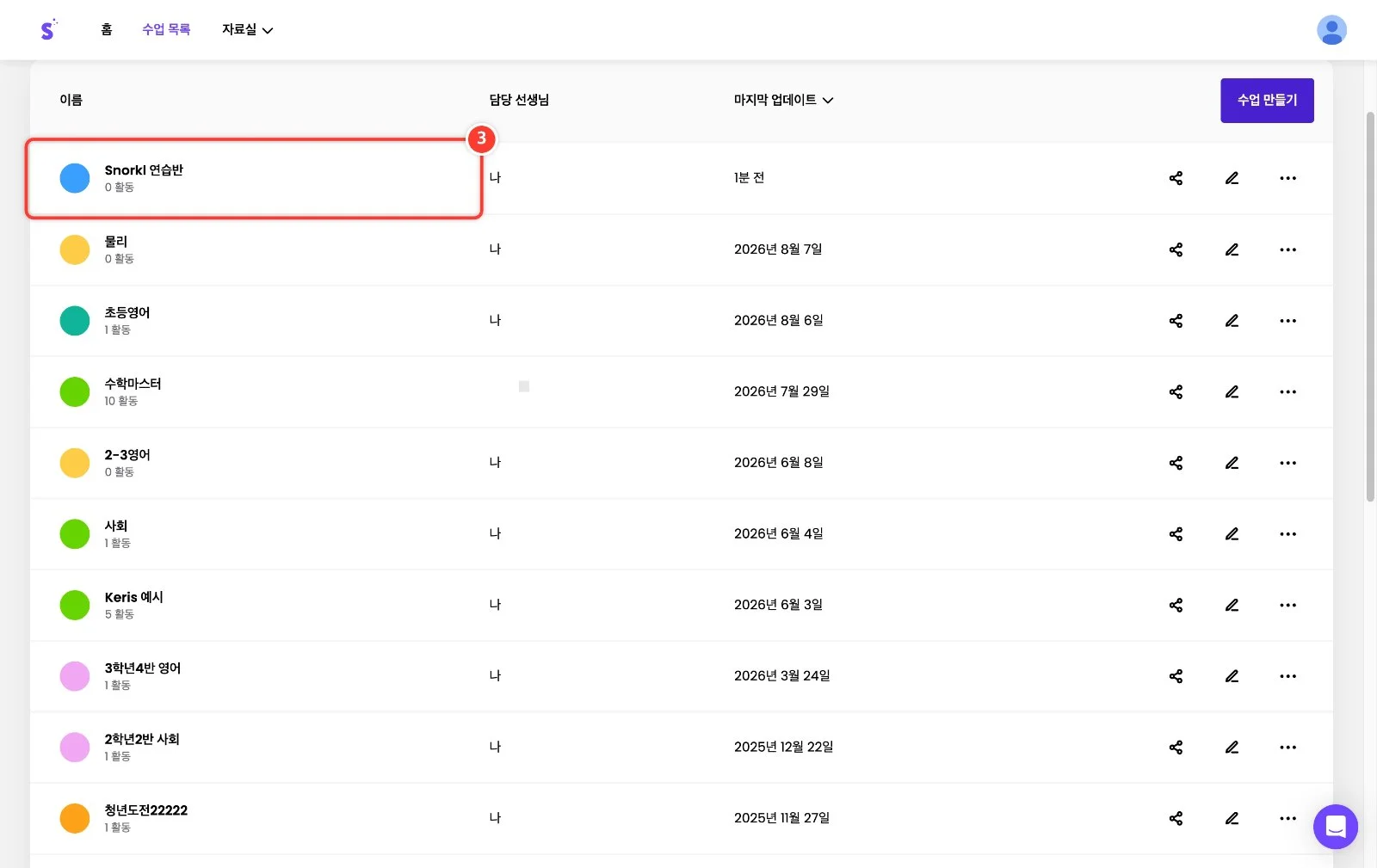Click the 담당 선생님 column header
The width and height of the screenshot is (1377, 868).
519,100
